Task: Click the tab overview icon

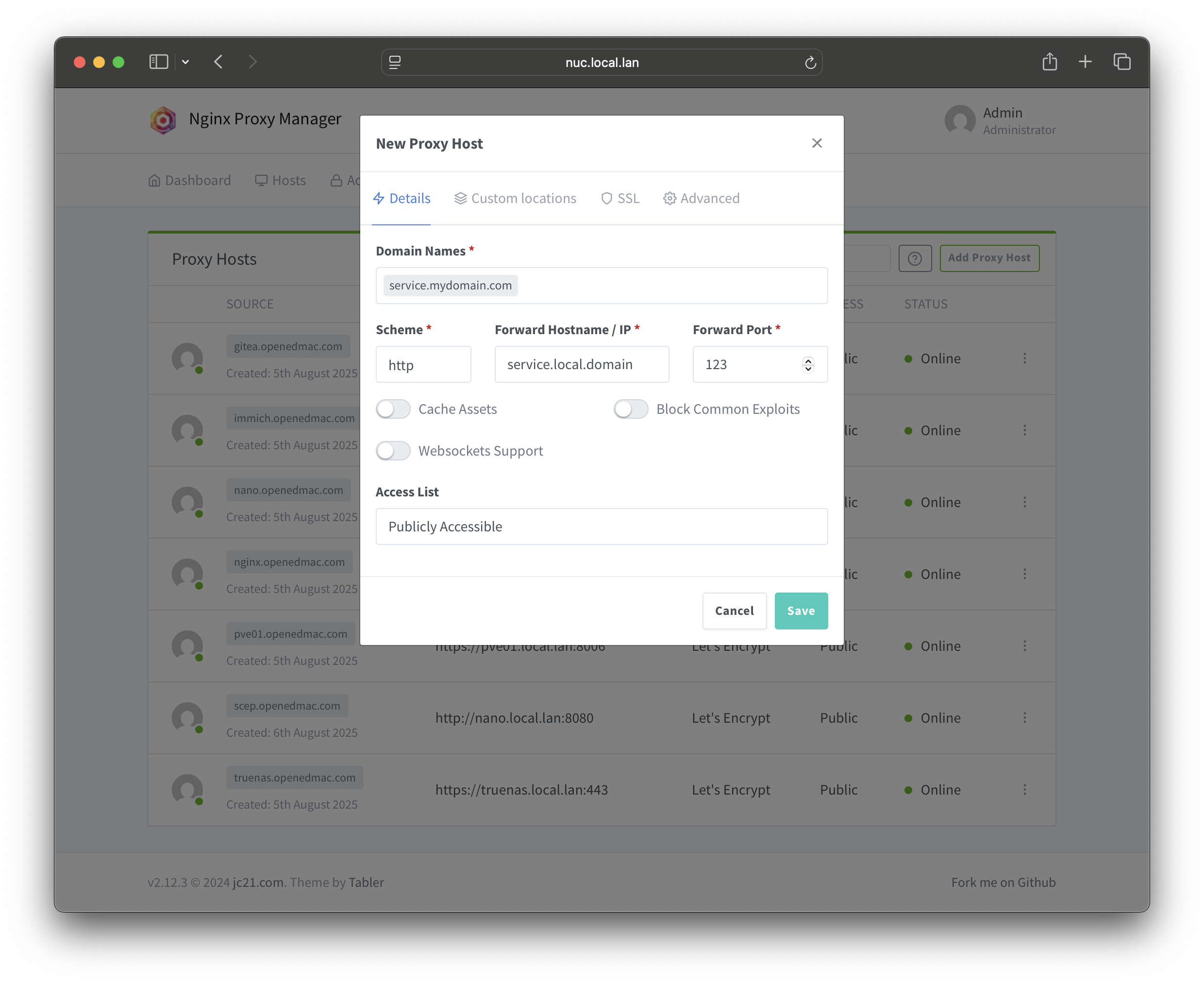Action: (1122, 62)
